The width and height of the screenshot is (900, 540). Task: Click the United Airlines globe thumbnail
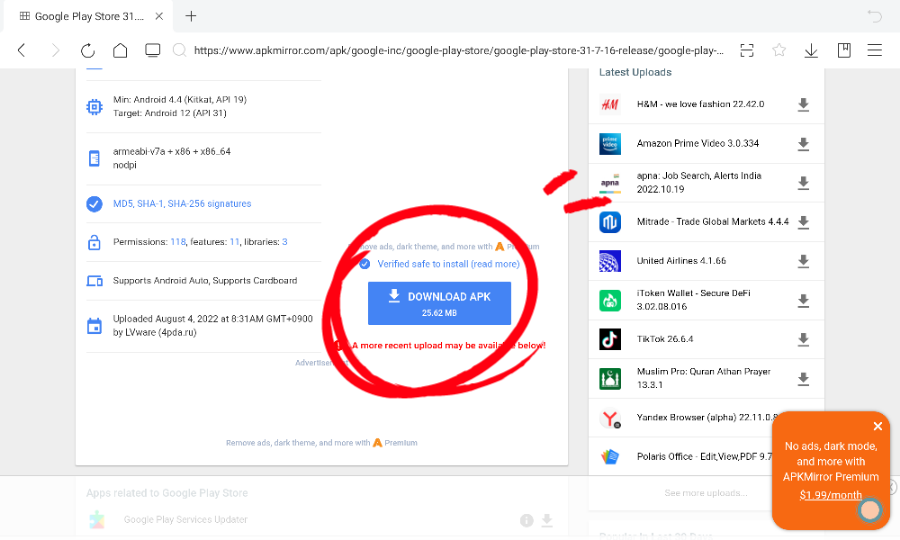click(x=610, y=261)
